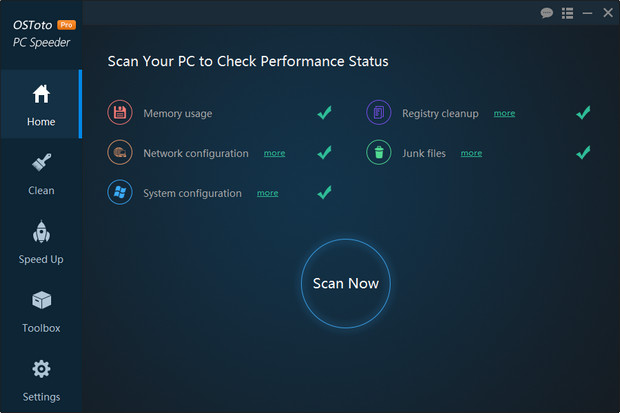620x413 pixels.
Task: Click 'more' link beside Network configuration
Action: tap(274, 153)
